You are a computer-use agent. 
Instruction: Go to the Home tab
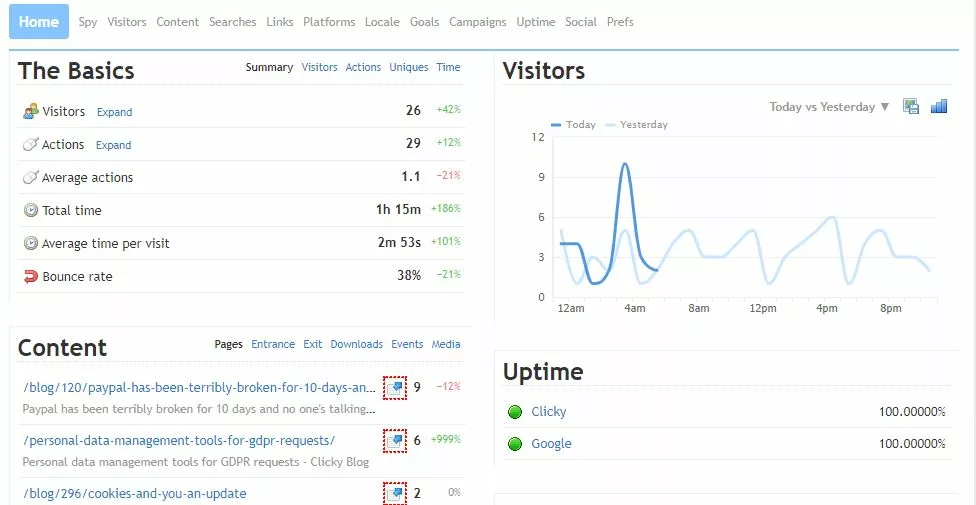39,22
